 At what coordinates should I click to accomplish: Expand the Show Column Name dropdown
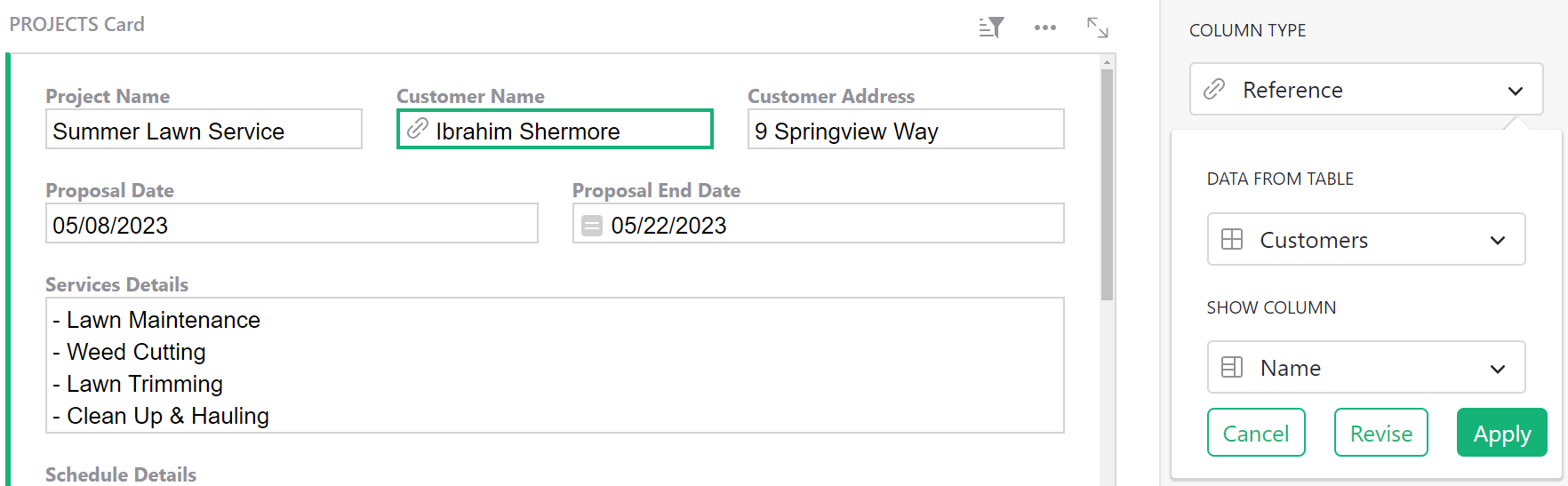click(1366, 368)
